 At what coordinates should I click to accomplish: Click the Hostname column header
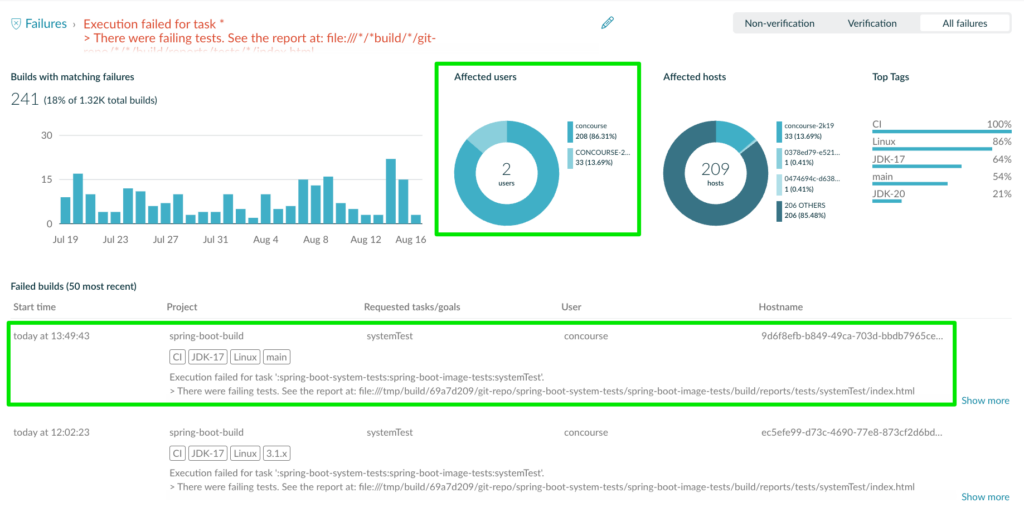click(780, 306)
